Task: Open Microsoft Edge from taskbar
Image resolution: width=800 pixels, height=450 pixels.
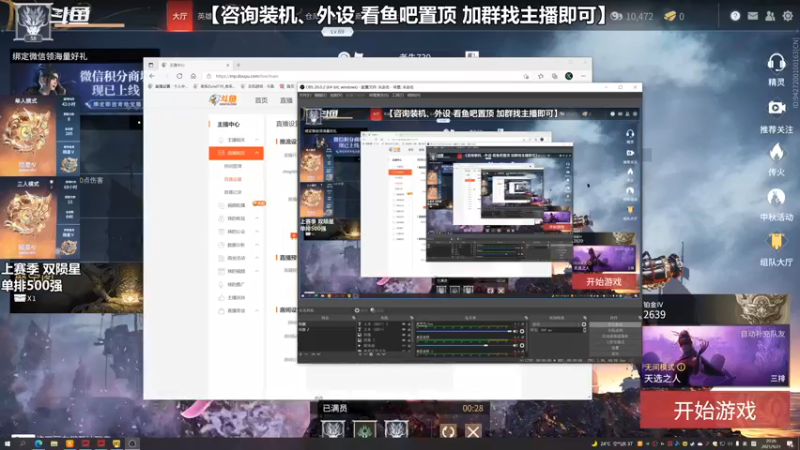Action: pos(38,444)
